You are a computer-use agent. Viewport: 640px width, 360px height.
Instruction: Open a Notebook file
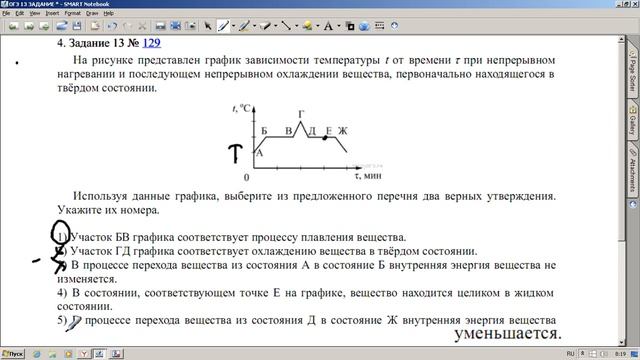click(62, 26)
